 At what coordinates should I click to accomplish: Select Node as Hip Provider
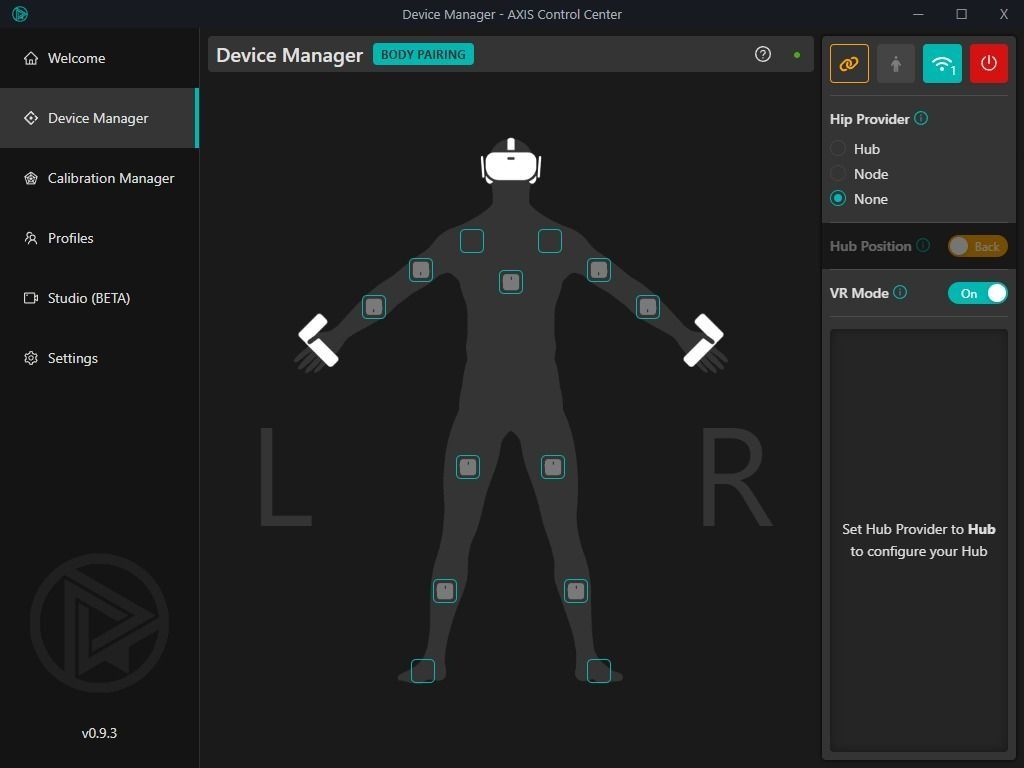point(859,174)
